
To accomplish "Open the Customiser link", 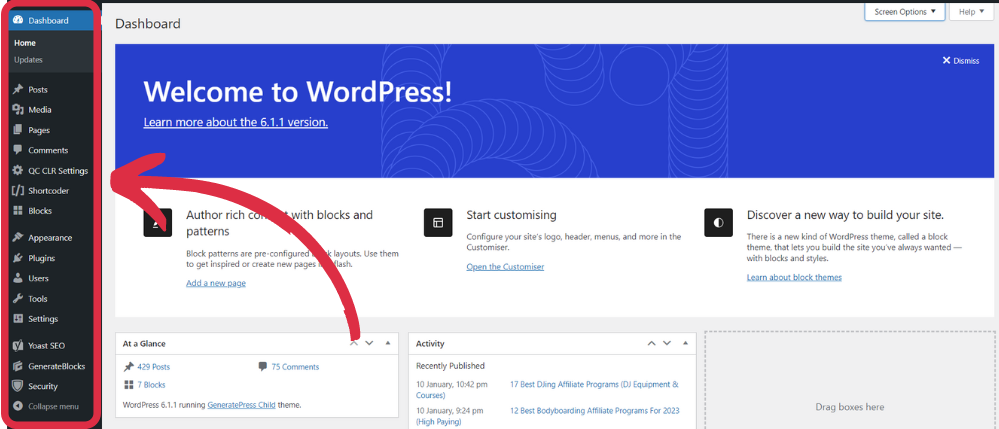I will pos(505,266).
